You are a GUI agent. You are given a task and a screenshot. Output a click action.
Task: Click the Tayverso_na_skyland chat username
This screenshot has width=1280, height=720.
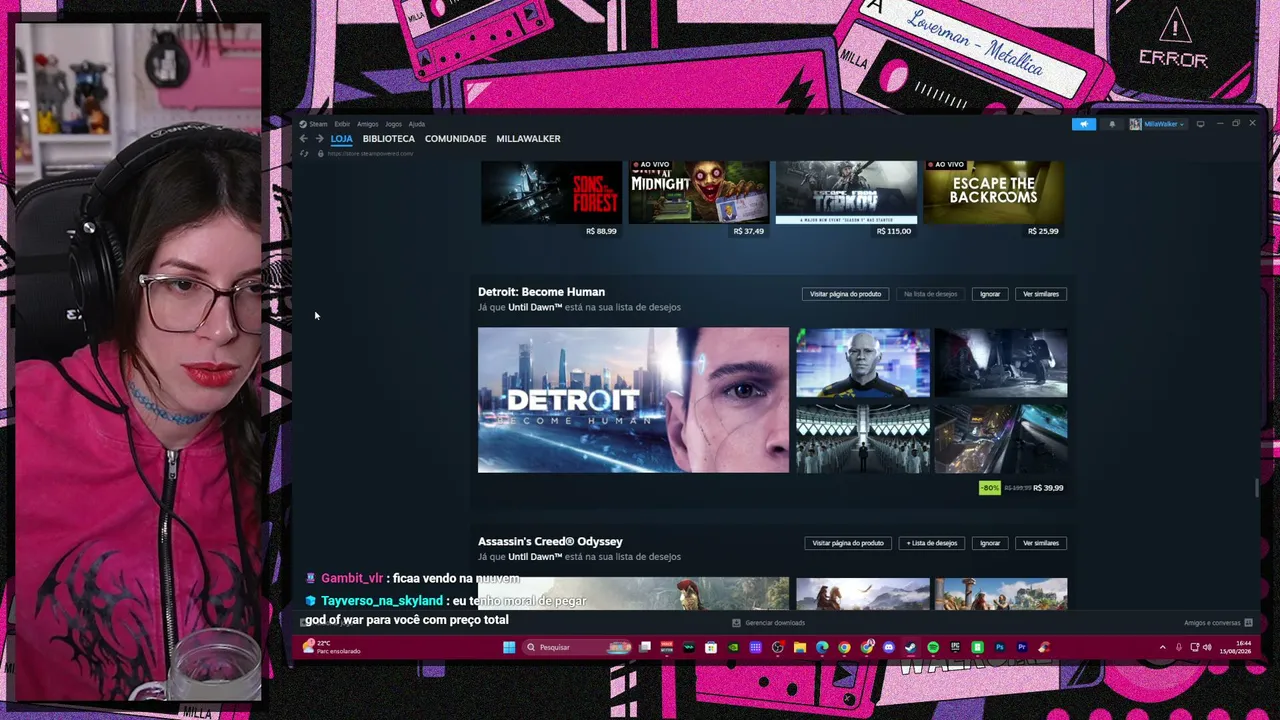[x=382, y=601]
